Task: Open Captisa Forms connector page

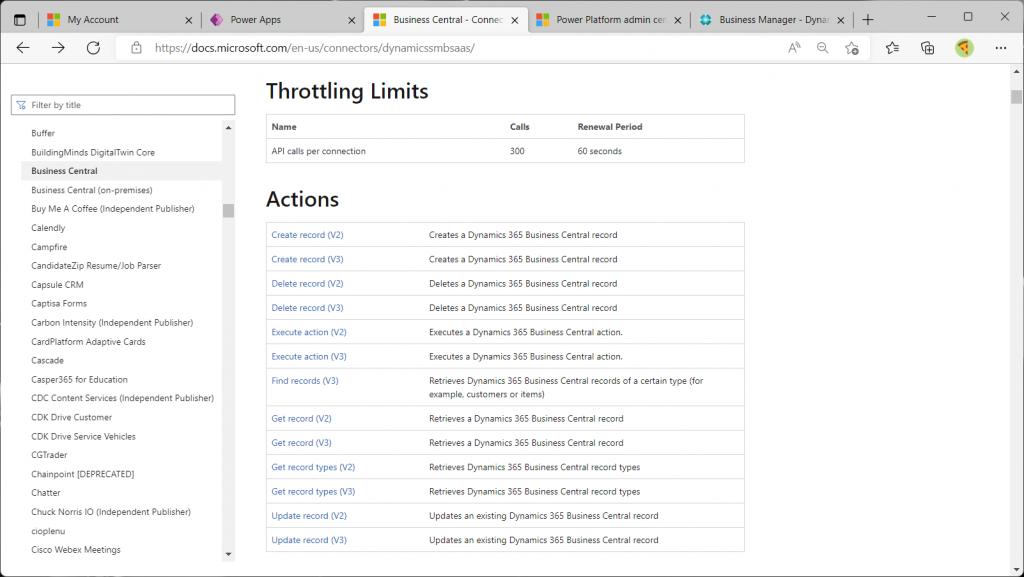Action: click(59, 304)
